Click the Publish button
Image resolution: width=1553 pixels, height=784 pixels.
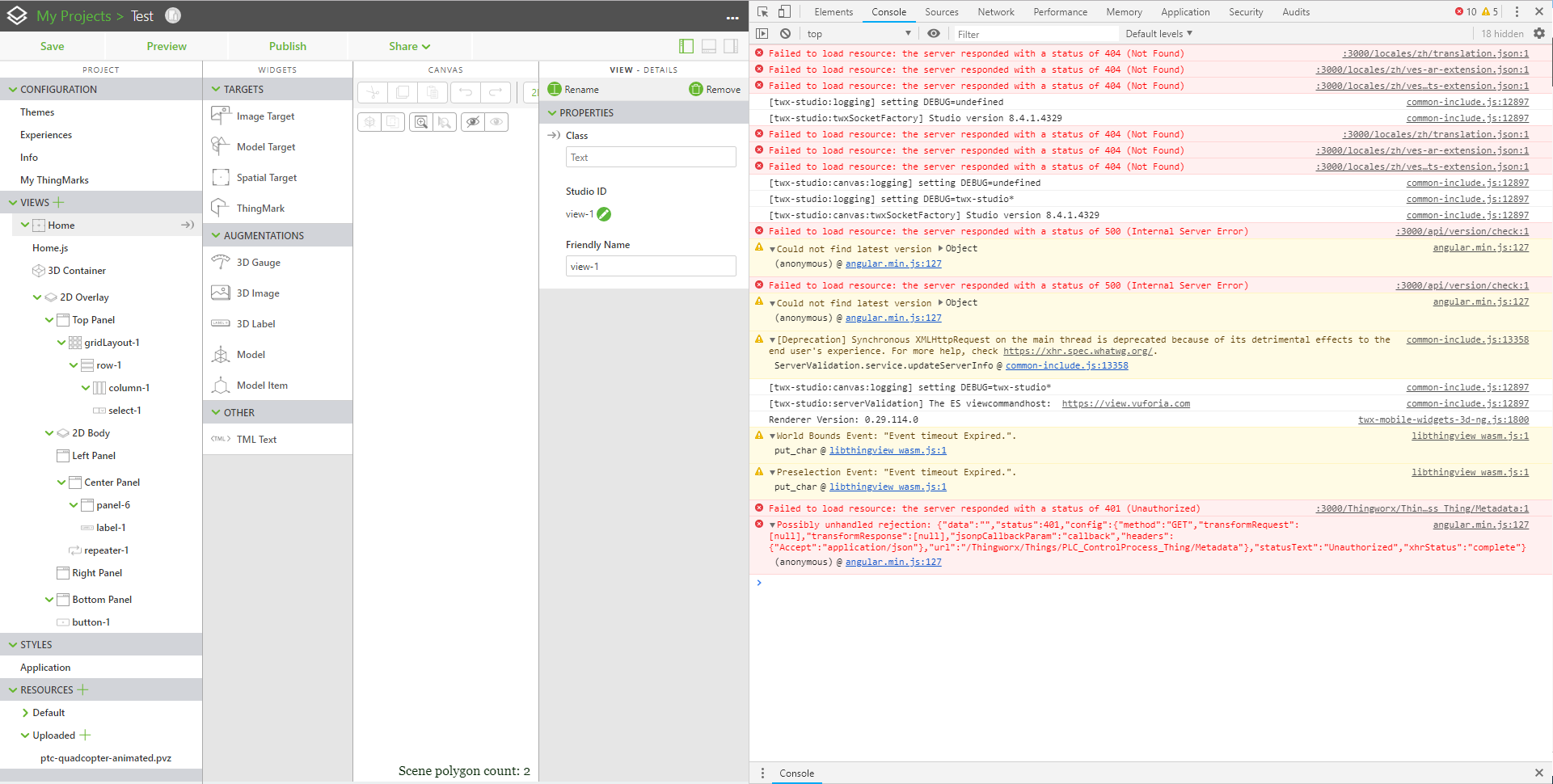click(x=287, y=46)
